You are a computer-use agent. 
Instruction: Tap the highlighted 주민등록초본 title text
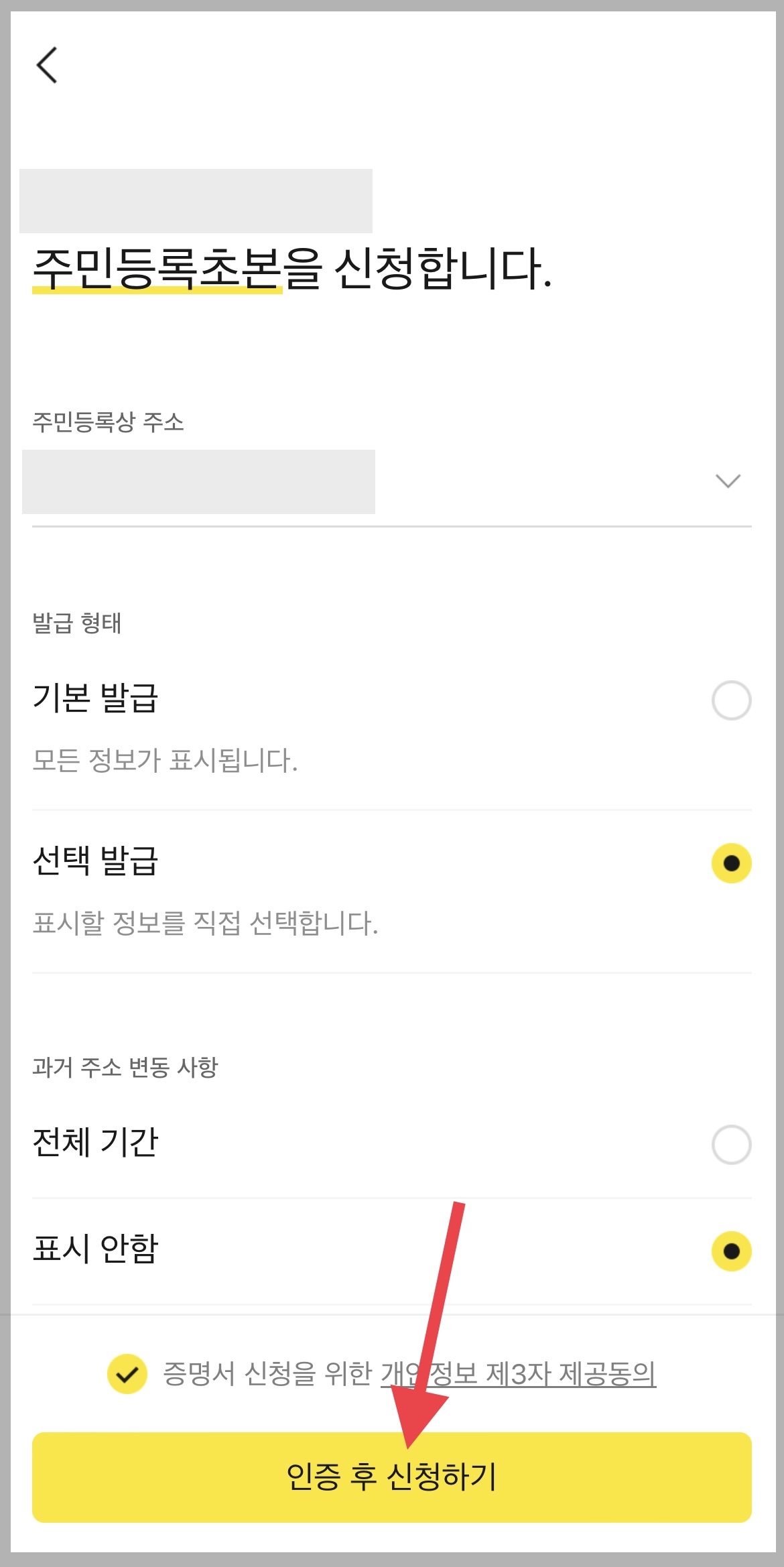click(157, 269)
